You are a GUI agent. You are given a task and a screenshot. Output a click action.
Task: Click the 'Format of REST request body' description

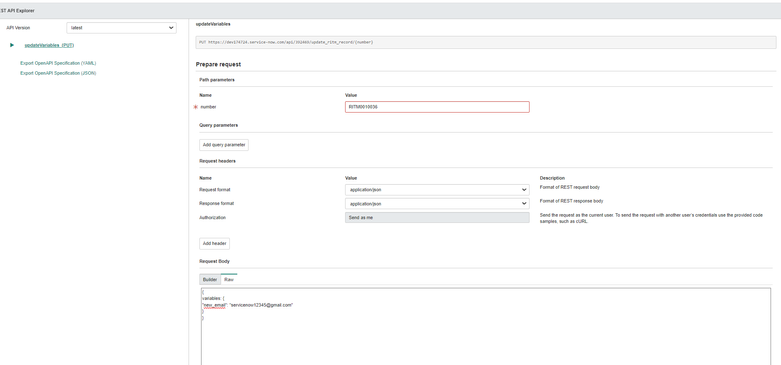coord(571,187)
